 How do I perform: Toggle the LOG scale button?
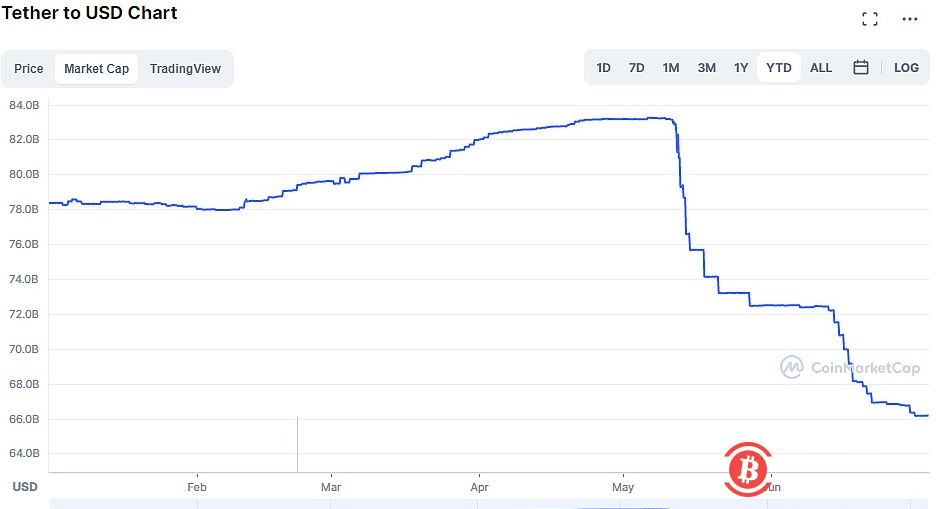point(906,68)
